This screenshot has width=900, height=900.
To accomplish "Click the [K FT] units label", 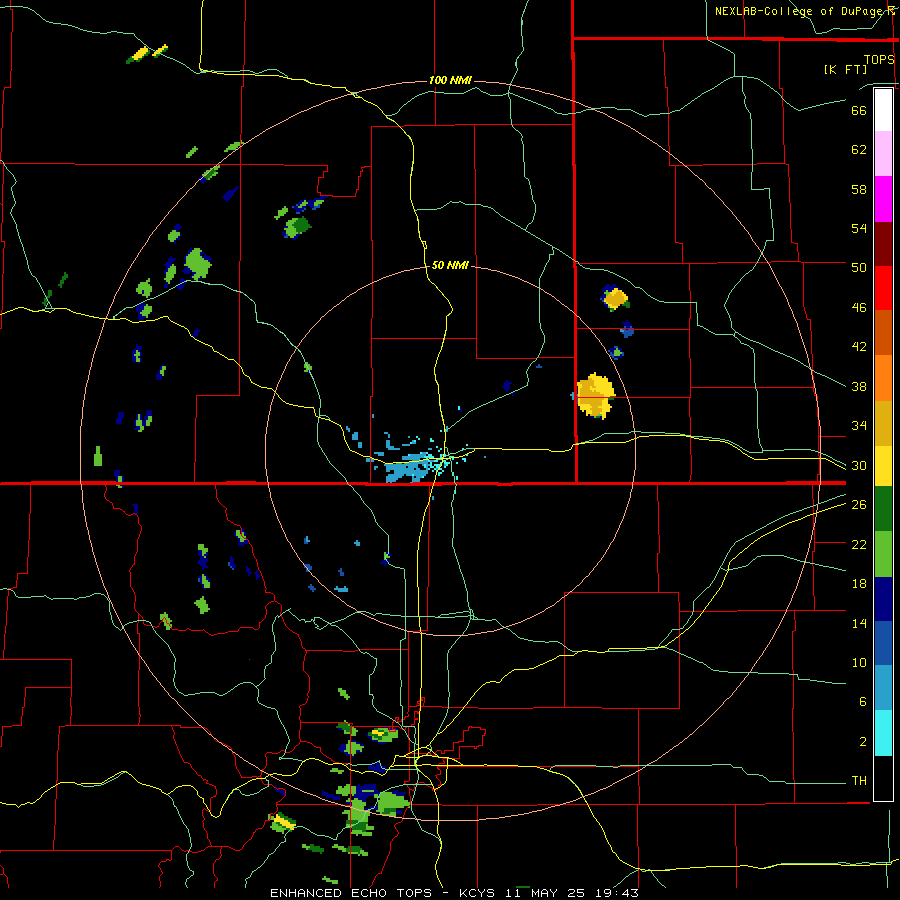I will [x=845, y=69].
